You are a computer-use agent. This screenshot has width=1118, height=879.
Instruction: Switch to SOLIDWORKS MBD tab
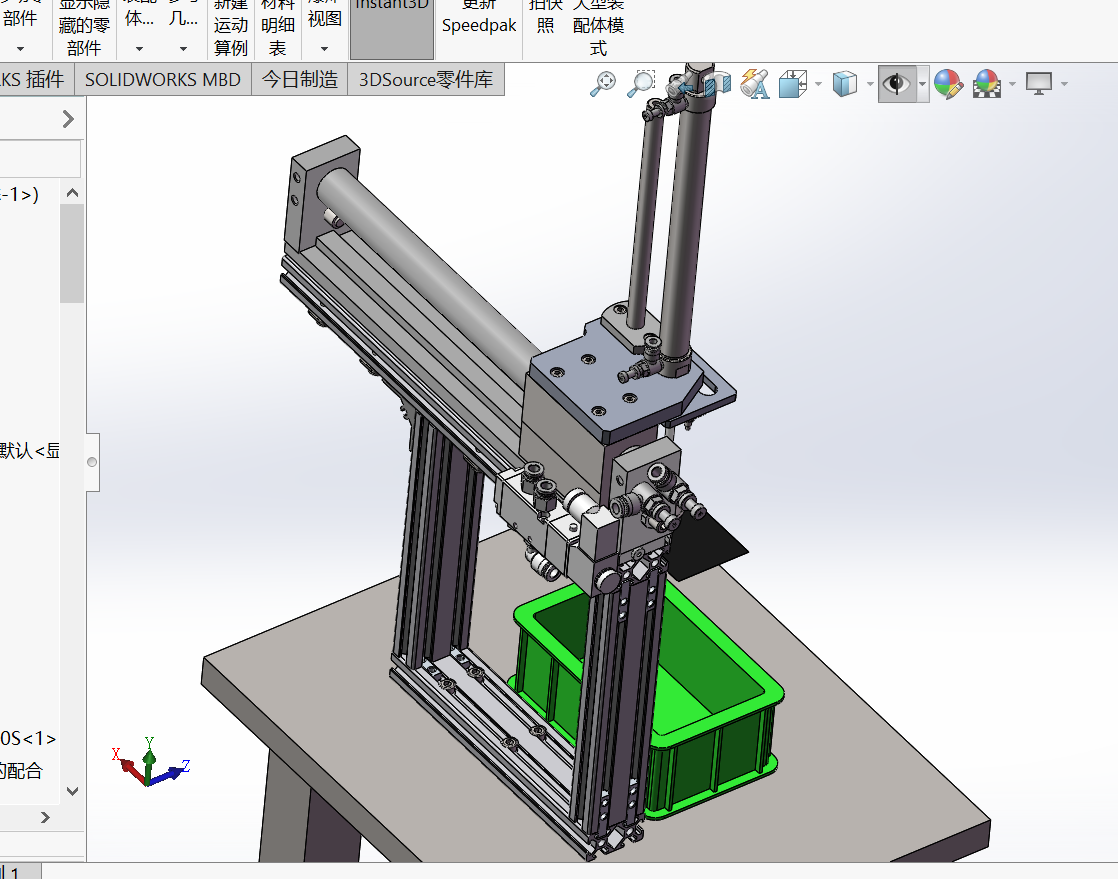[x=163, y=79]
